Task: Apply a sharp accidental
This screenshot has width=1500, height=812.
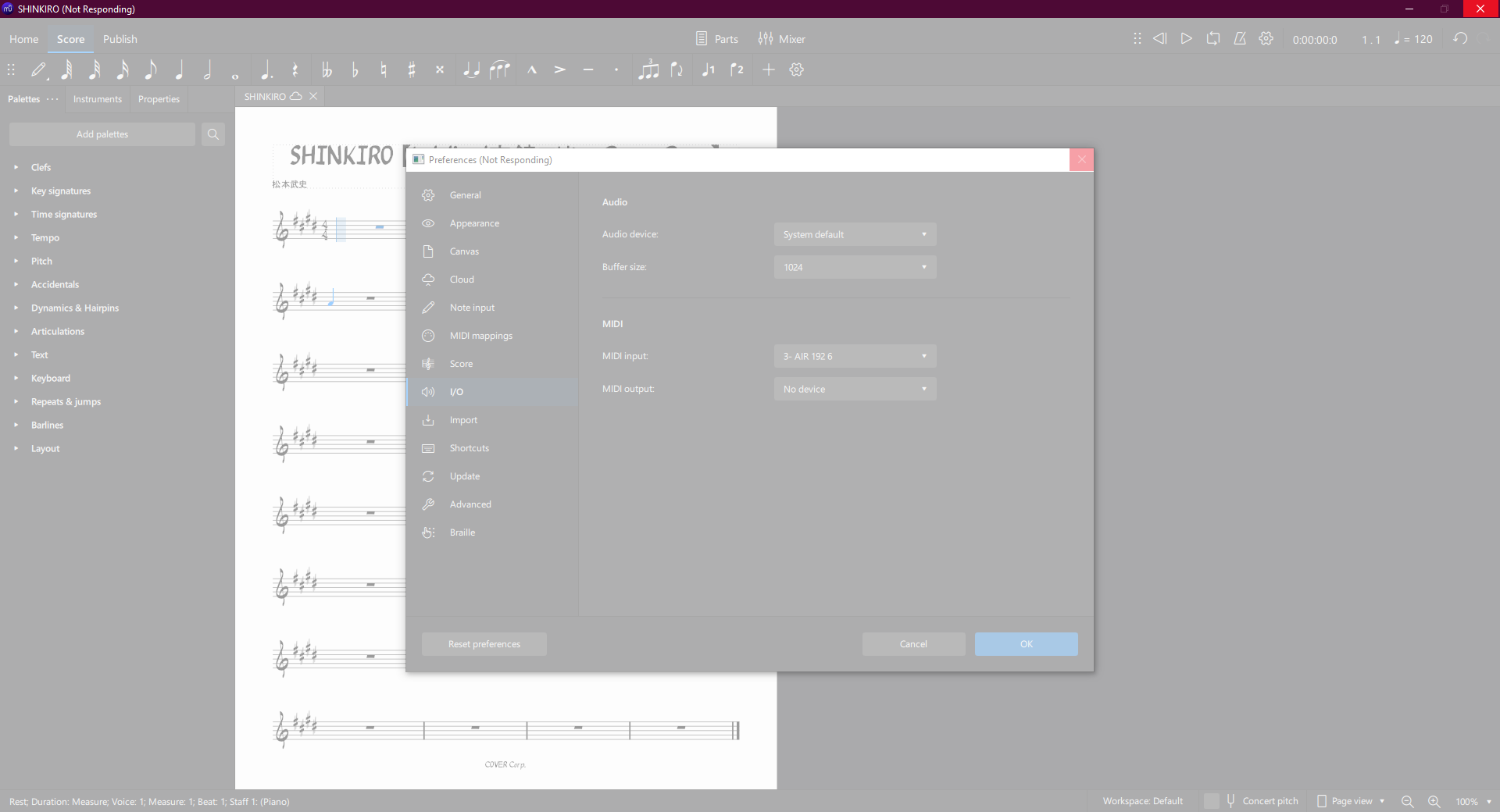Action: coord(412,69)
